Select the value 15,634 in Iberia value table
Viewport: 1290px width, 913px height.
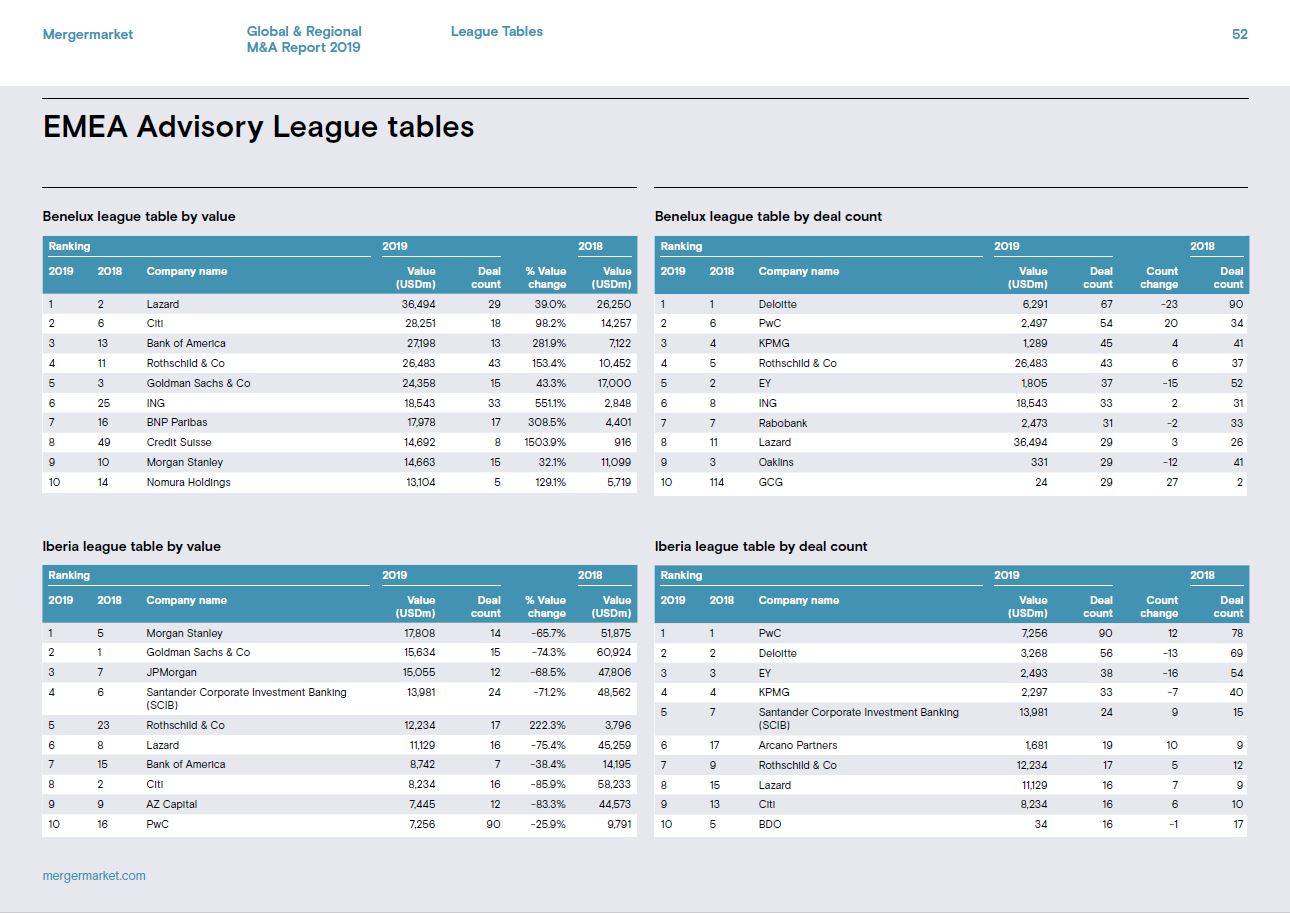click(x=419, y=652)
